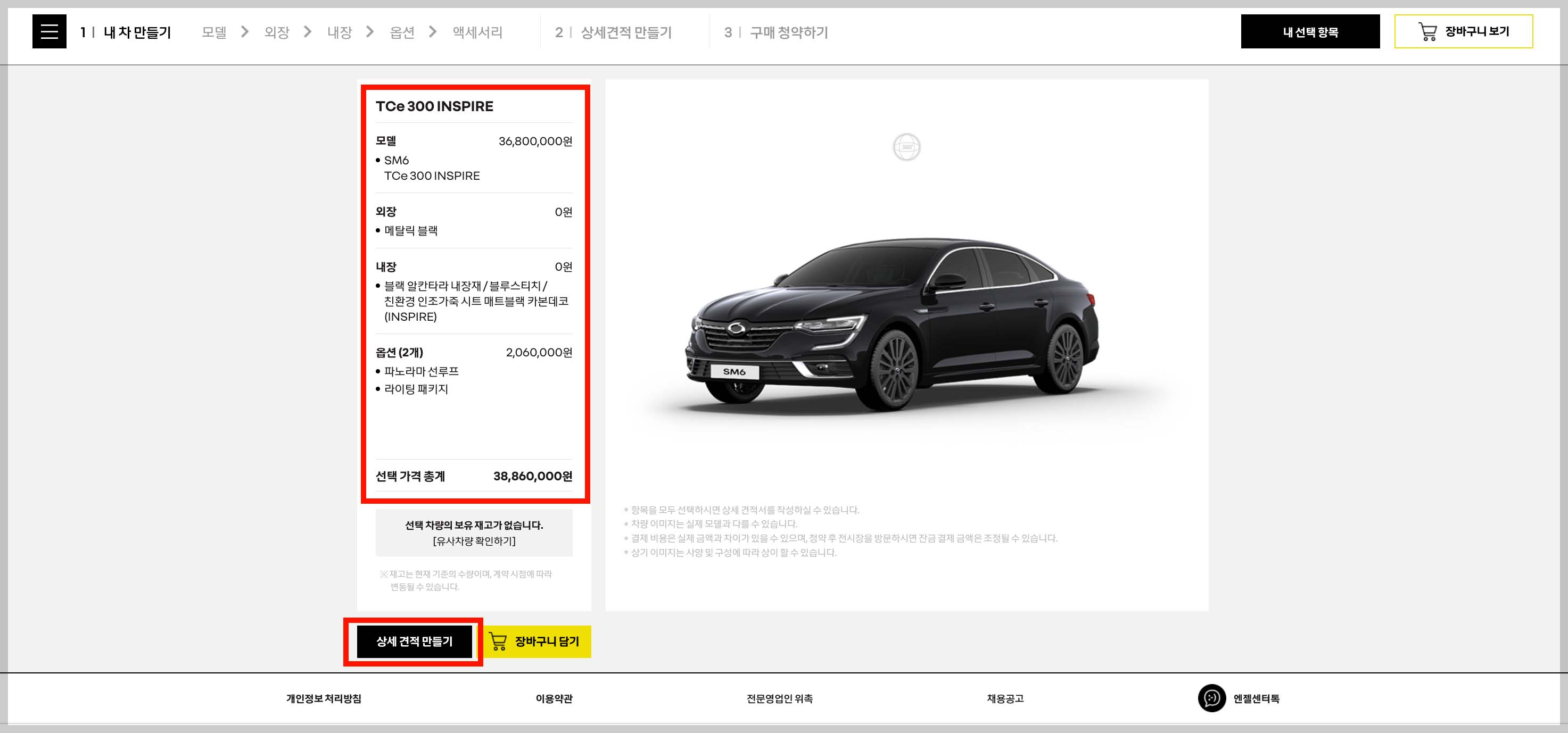
Task: Click chevron arrow after 모델 step
Action: (245, 31)
